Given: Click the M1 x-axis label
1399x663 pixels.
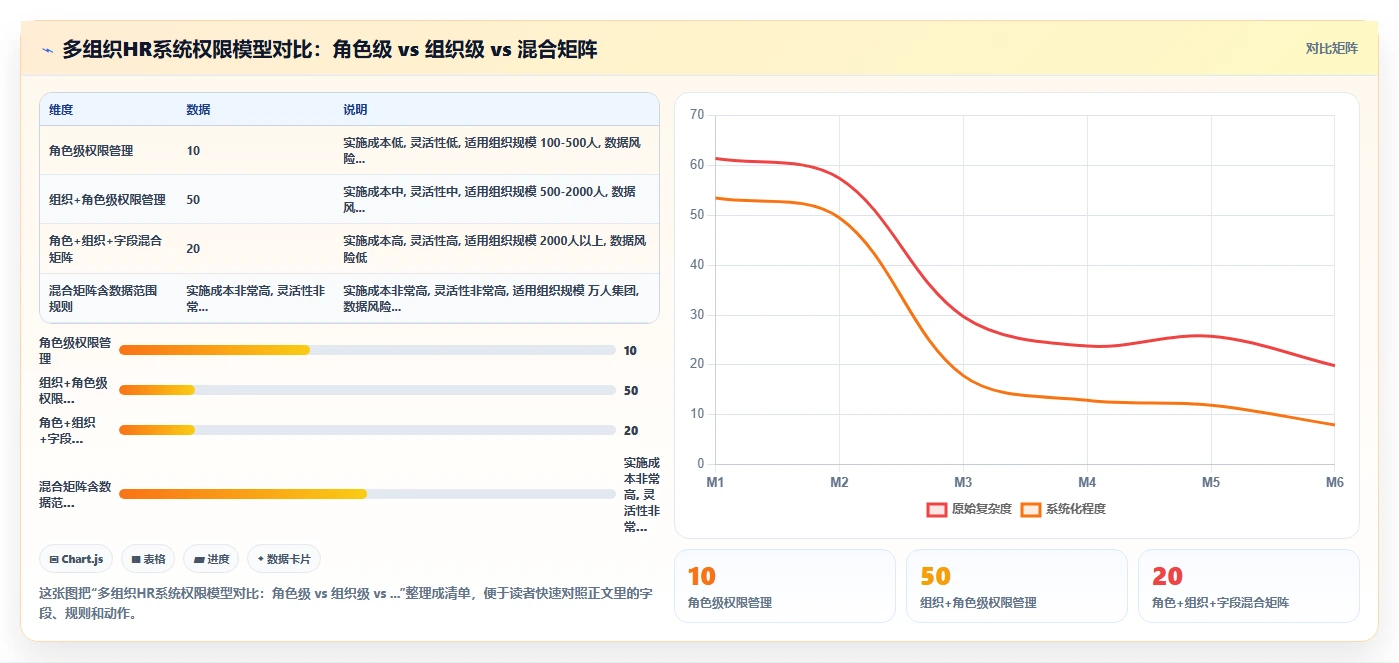Looking at the screenshot, I should point(715,482).
